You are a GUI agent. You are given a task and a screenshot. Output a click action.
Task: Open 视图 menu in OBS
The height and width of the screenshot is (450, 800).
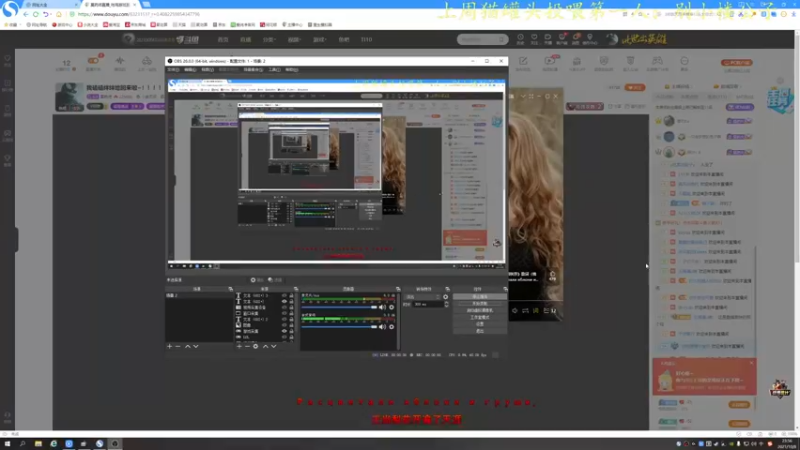(x=207, y=69)
